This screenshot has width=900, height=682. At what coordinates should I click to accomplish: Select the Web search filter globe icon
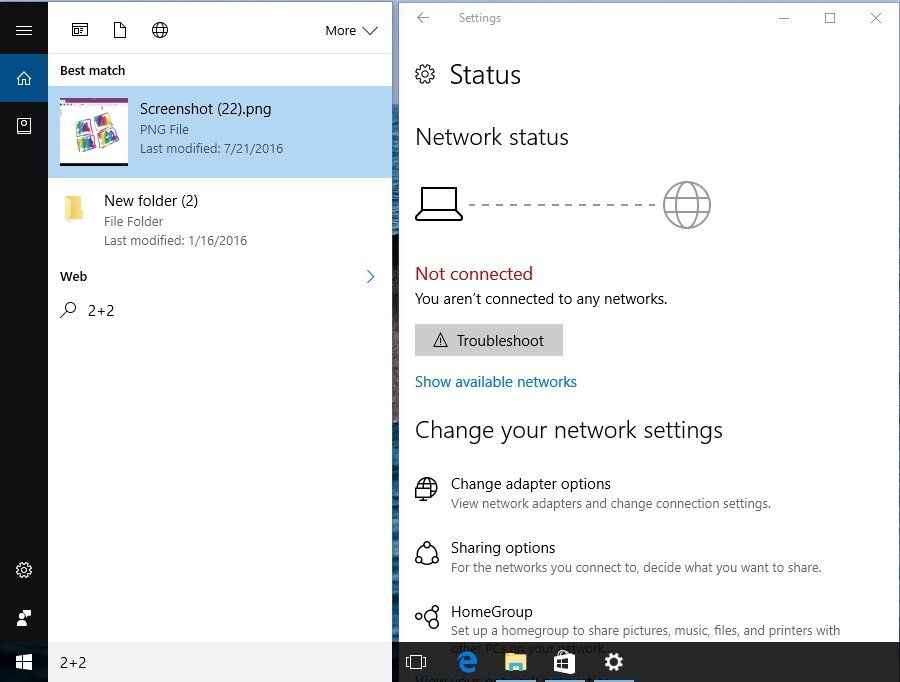pyautogui.click(x=160, y=30)
